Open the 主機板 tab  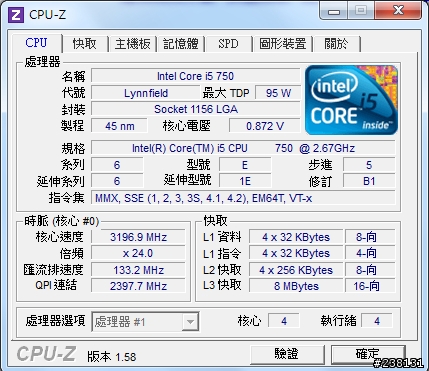[133, 44]
